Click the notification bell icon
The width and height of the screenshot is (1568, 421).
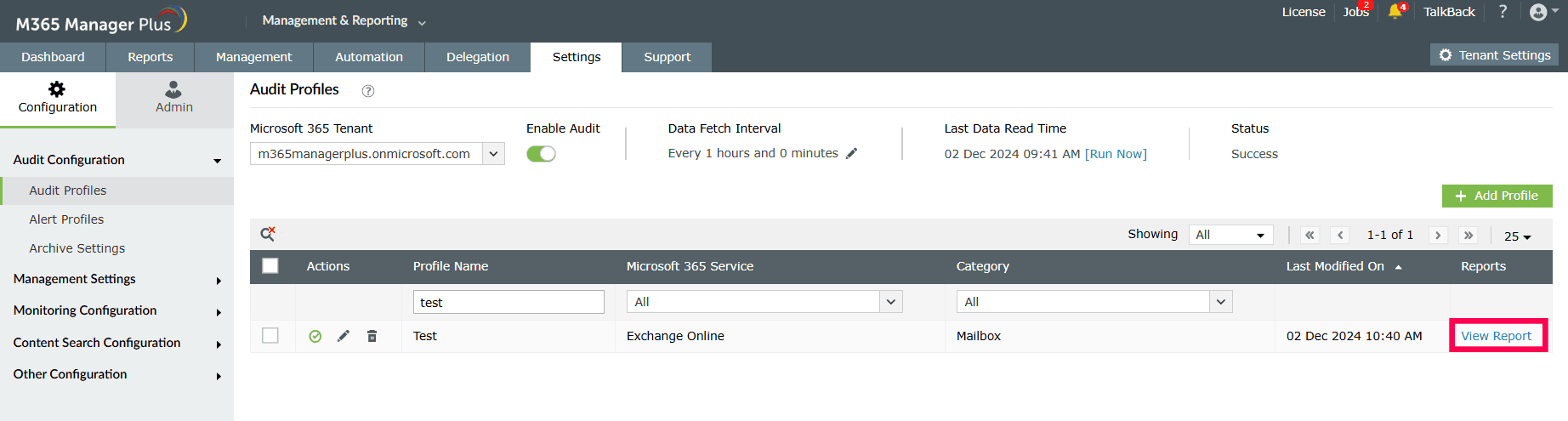[1395, 12]
